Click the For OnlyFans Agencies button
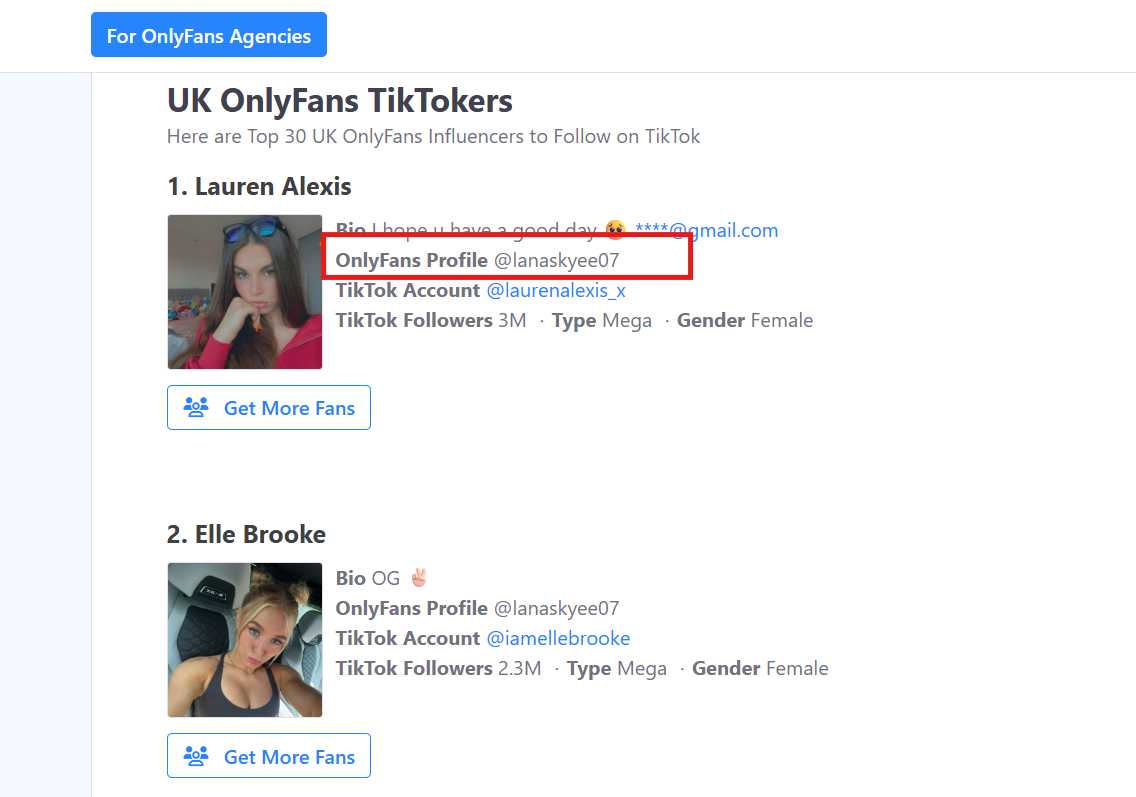 click(x=209, y=35)
